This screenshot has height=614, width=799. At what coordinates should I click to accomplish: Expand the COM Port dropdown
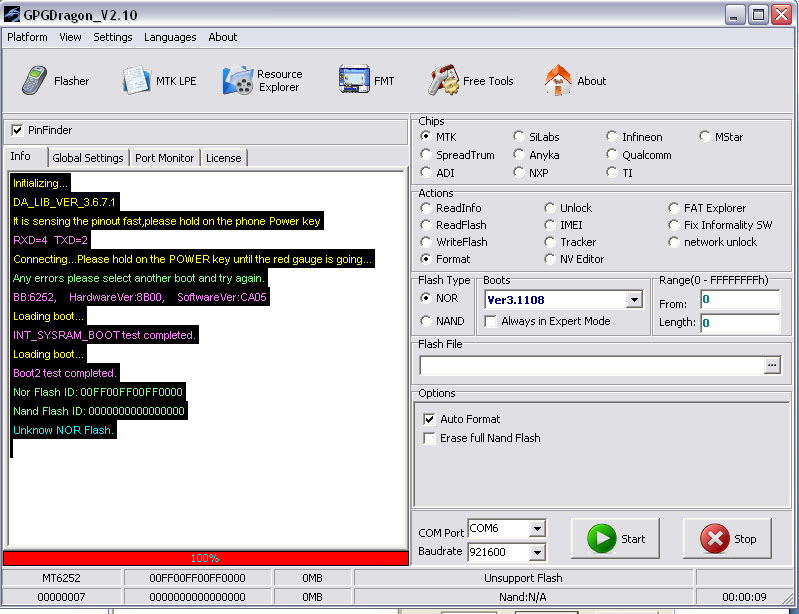(537, 529)
